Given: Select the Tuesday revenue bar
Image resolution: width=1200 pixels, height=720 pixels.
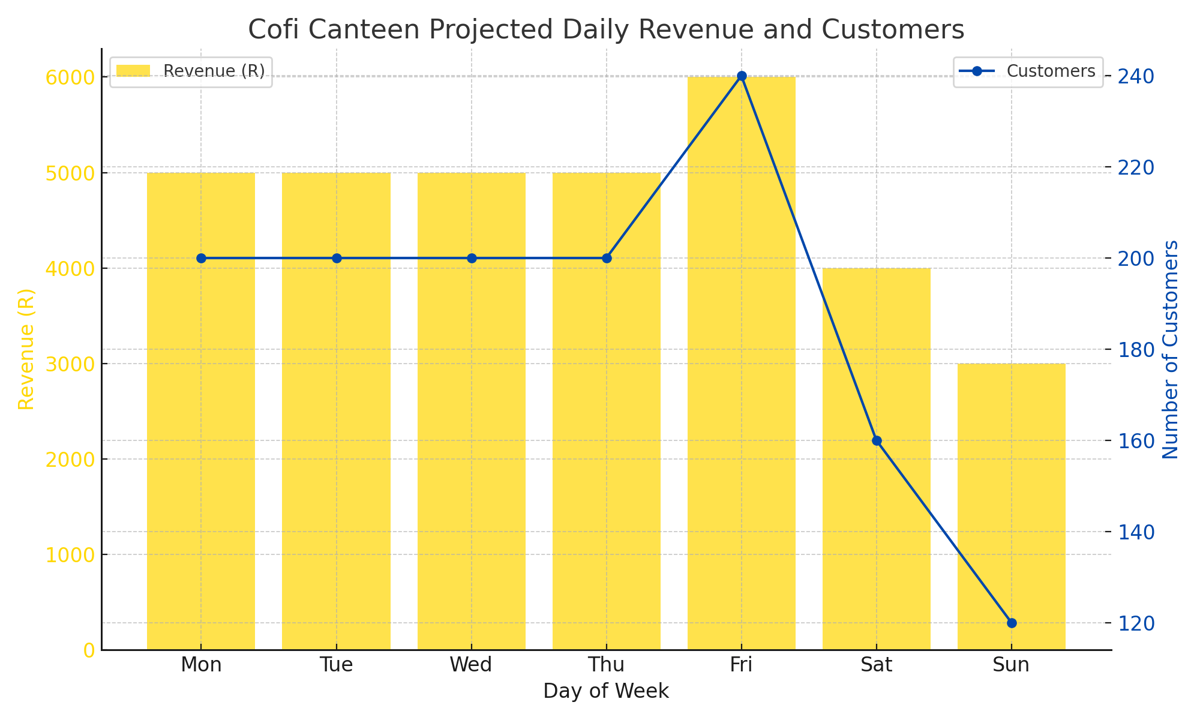Looking at the screenshot, I should click(x=336, y=411).
